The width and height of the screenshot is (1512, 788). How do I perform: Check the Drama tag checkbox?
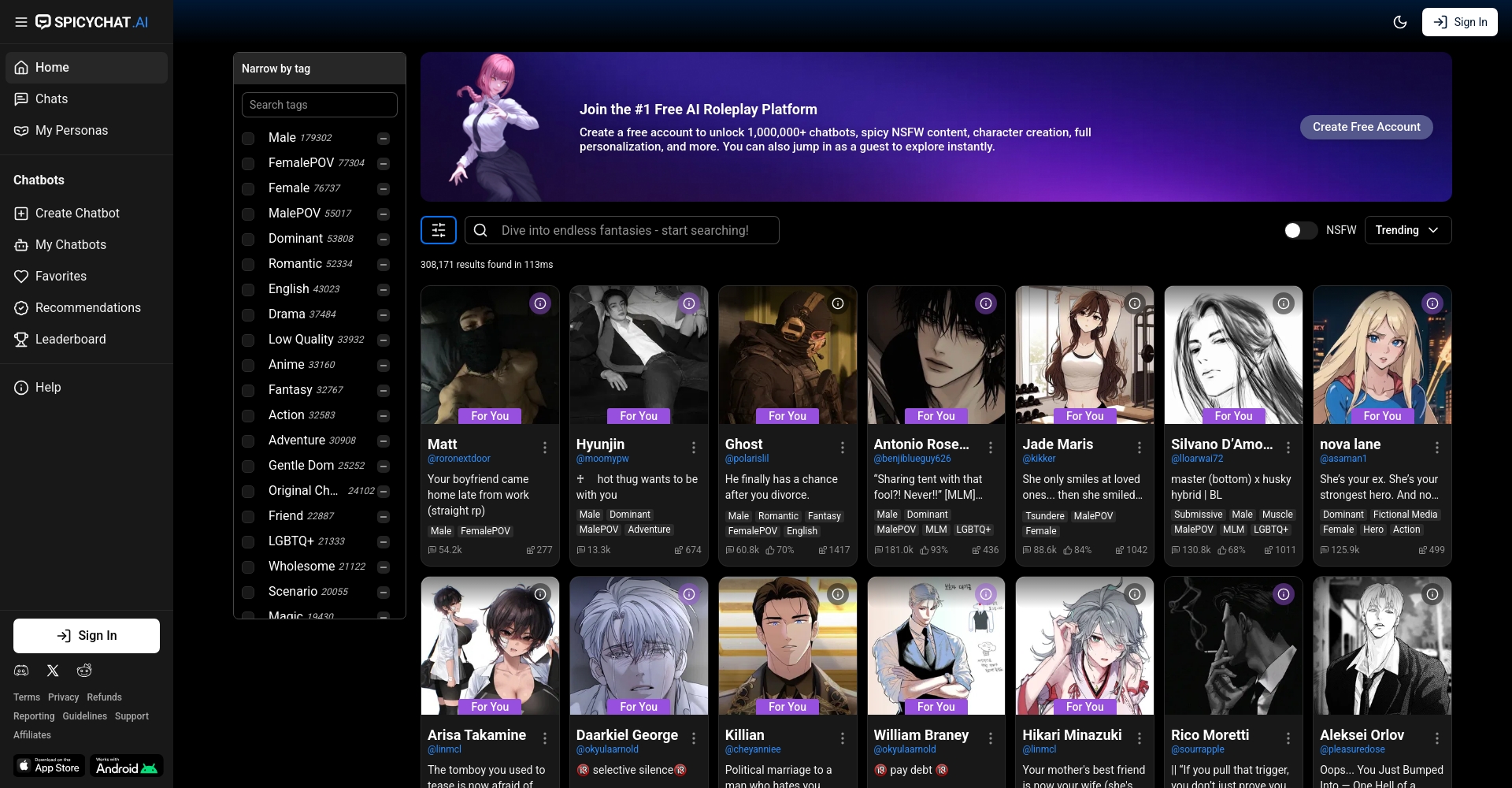(x=248, y=315)
